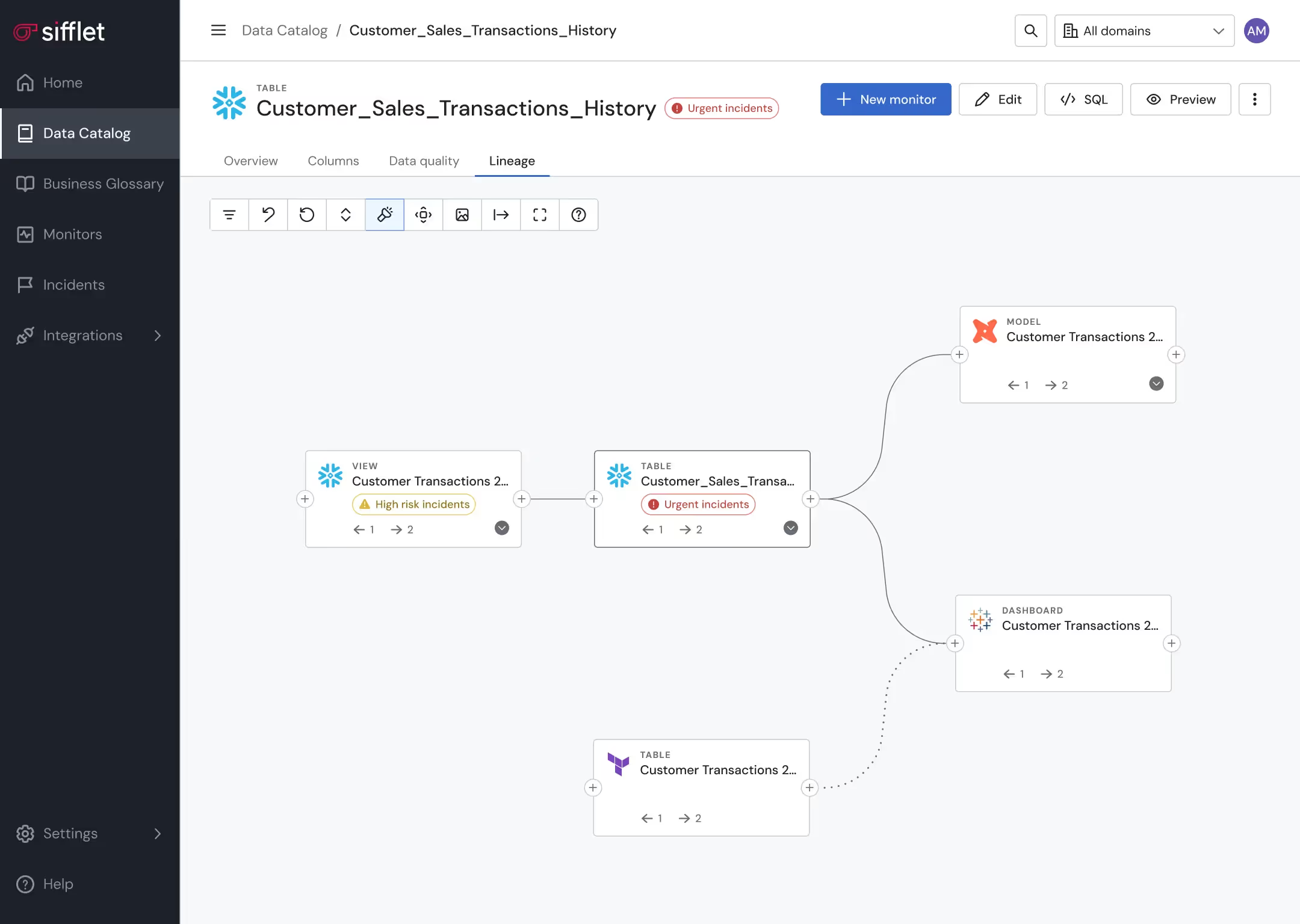Toggle the Preview eye button
This screenshot has height=924, width=1300.
click(1180, 99)
